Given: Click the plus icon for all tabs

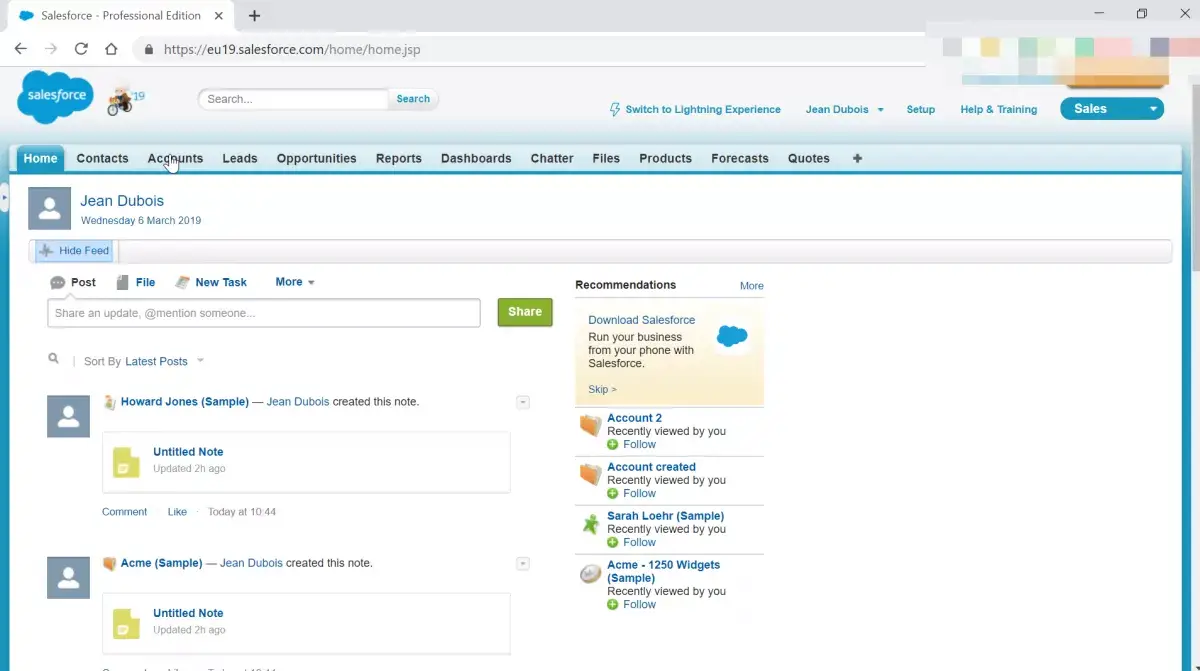Looking at the screenshot, I should click(x=857, y=158).
